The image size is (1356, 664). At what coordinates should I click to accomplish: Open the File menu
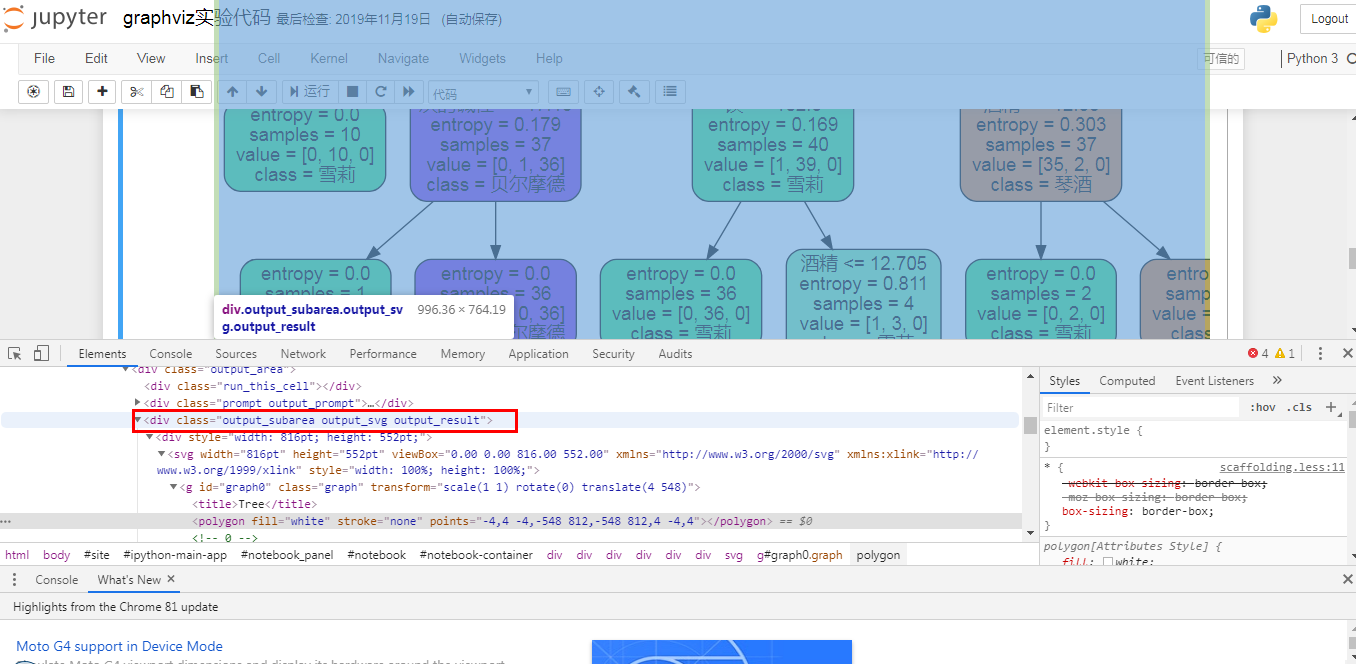(44, 58)
